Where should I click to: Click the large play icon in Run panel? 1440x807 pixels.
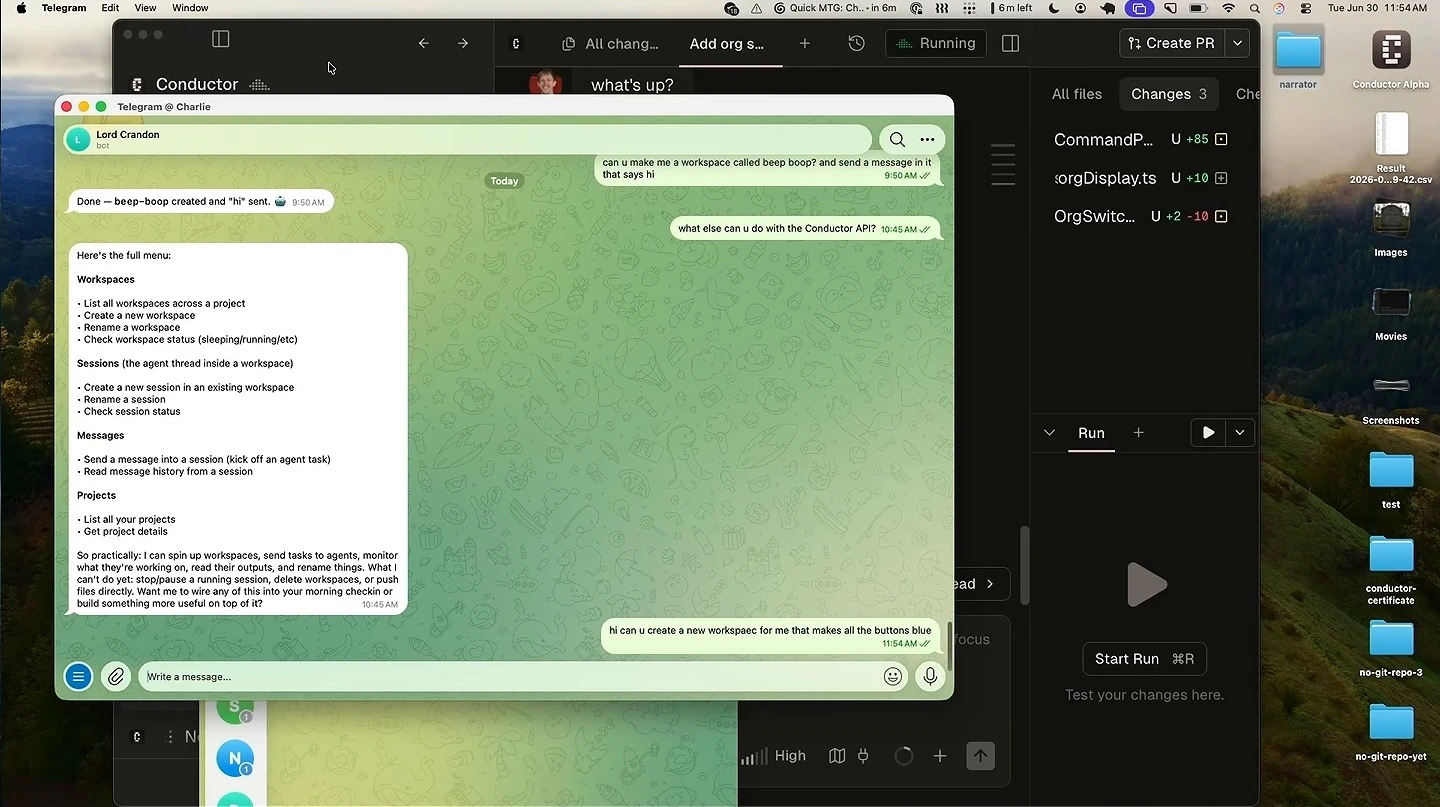coord(1145,585)
